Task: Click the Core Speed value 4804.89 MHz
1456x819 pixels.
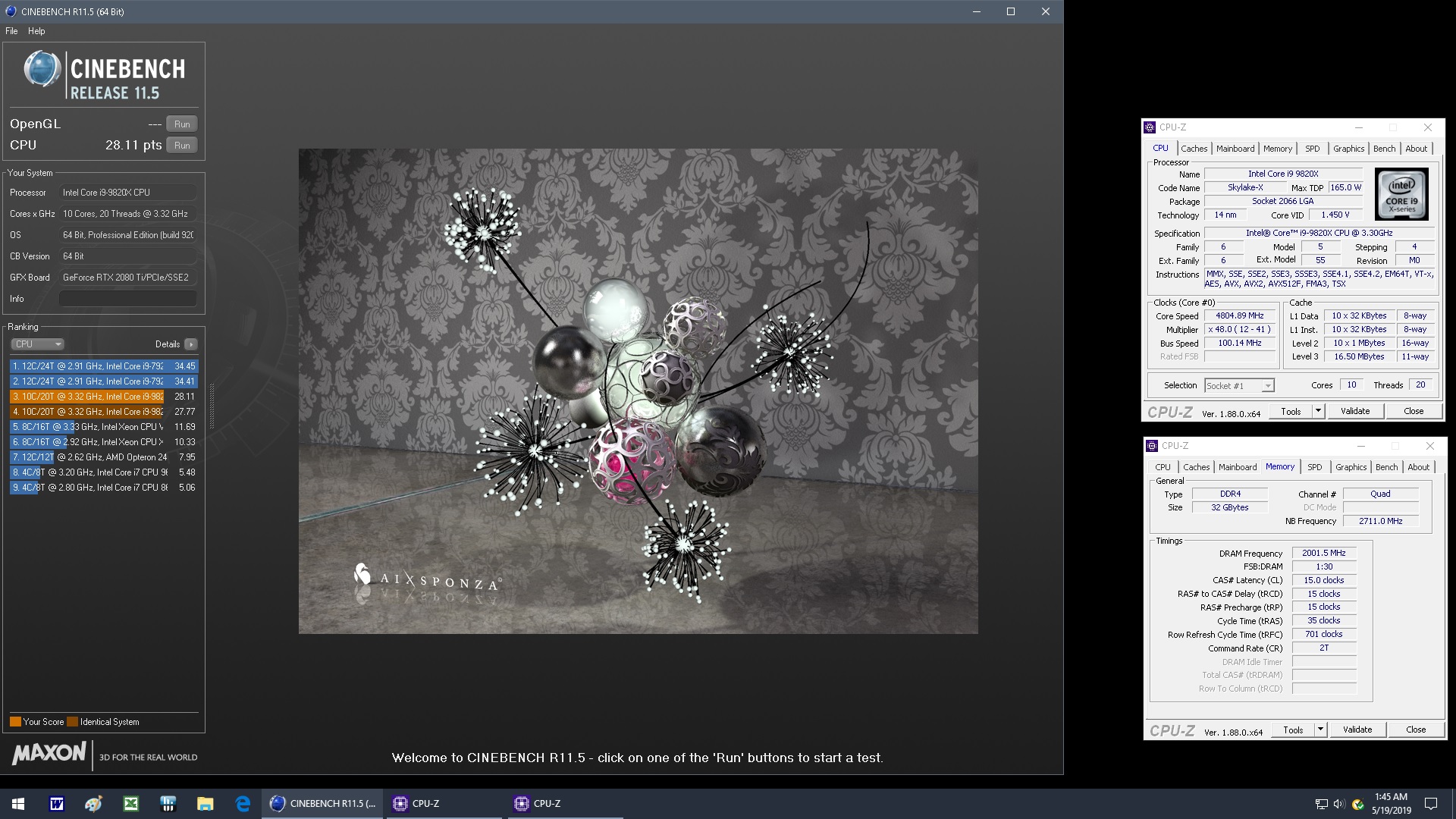Action: [x=1239, y=315]
